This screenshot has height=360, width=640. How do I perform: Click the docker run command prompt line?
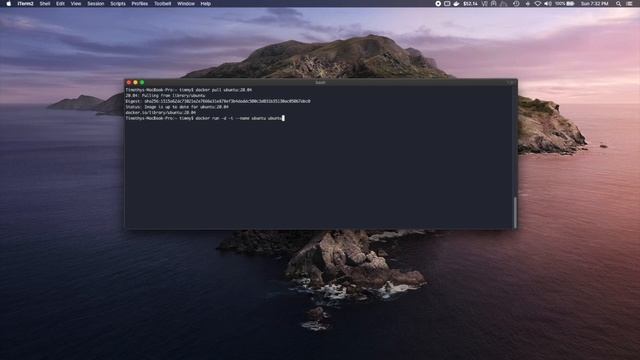point(204,118)
